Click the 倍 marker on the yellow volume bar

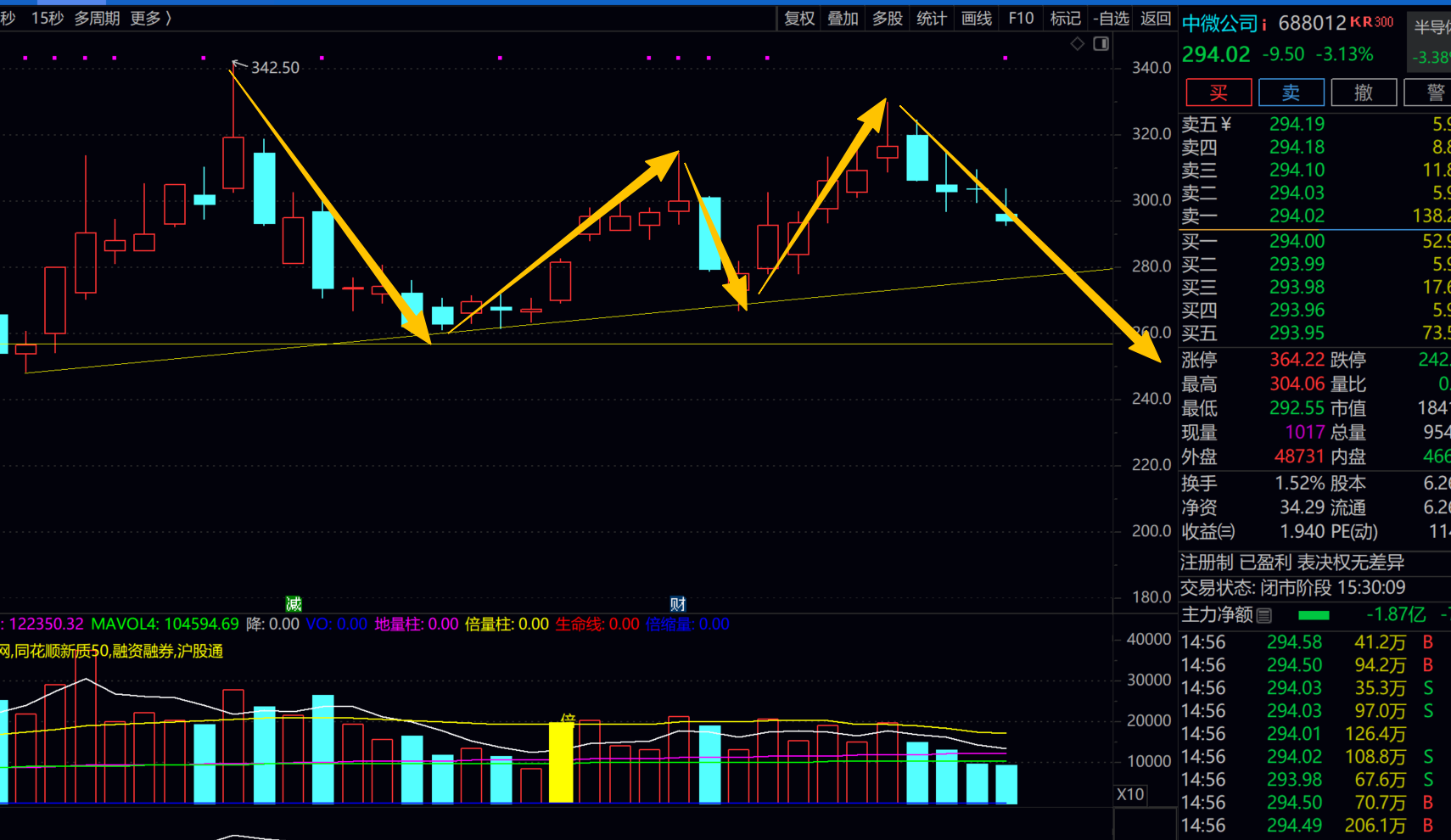coord(568,720)
